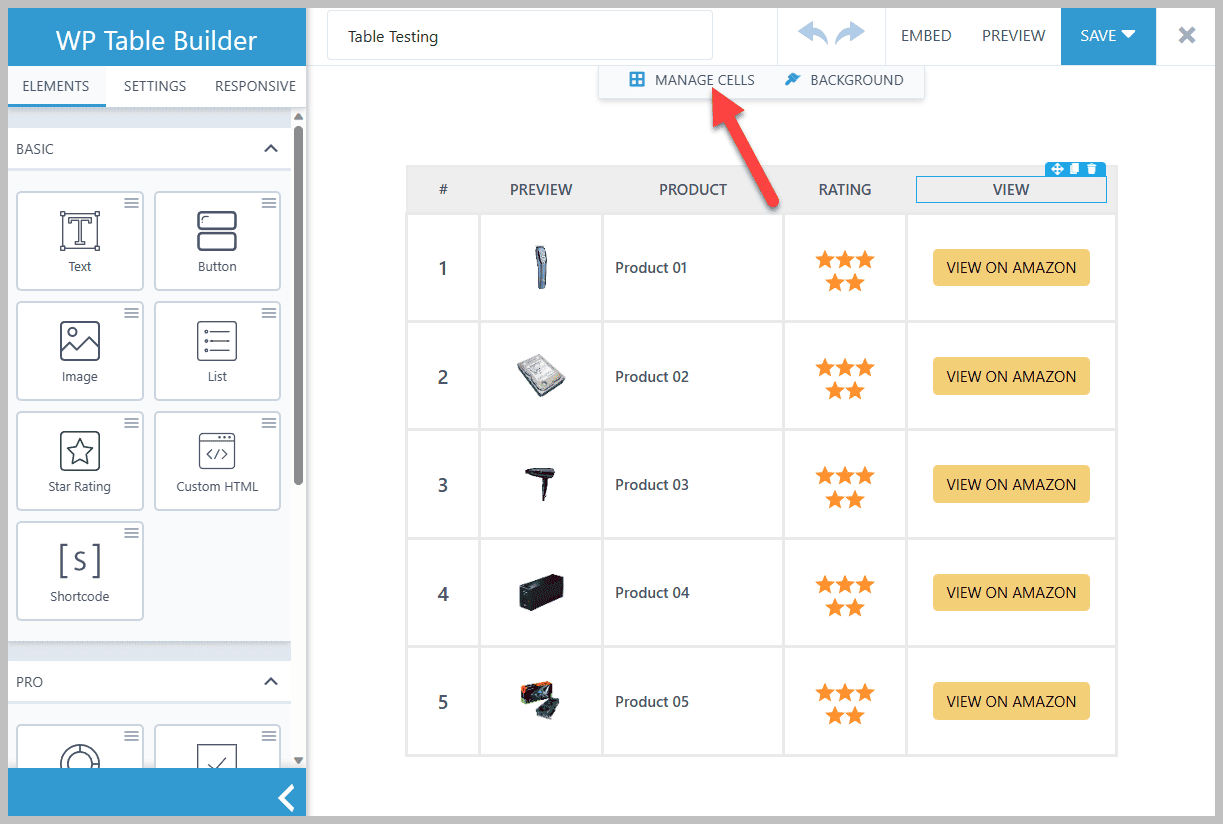Pick the Shortcode element

coord(80,570)
